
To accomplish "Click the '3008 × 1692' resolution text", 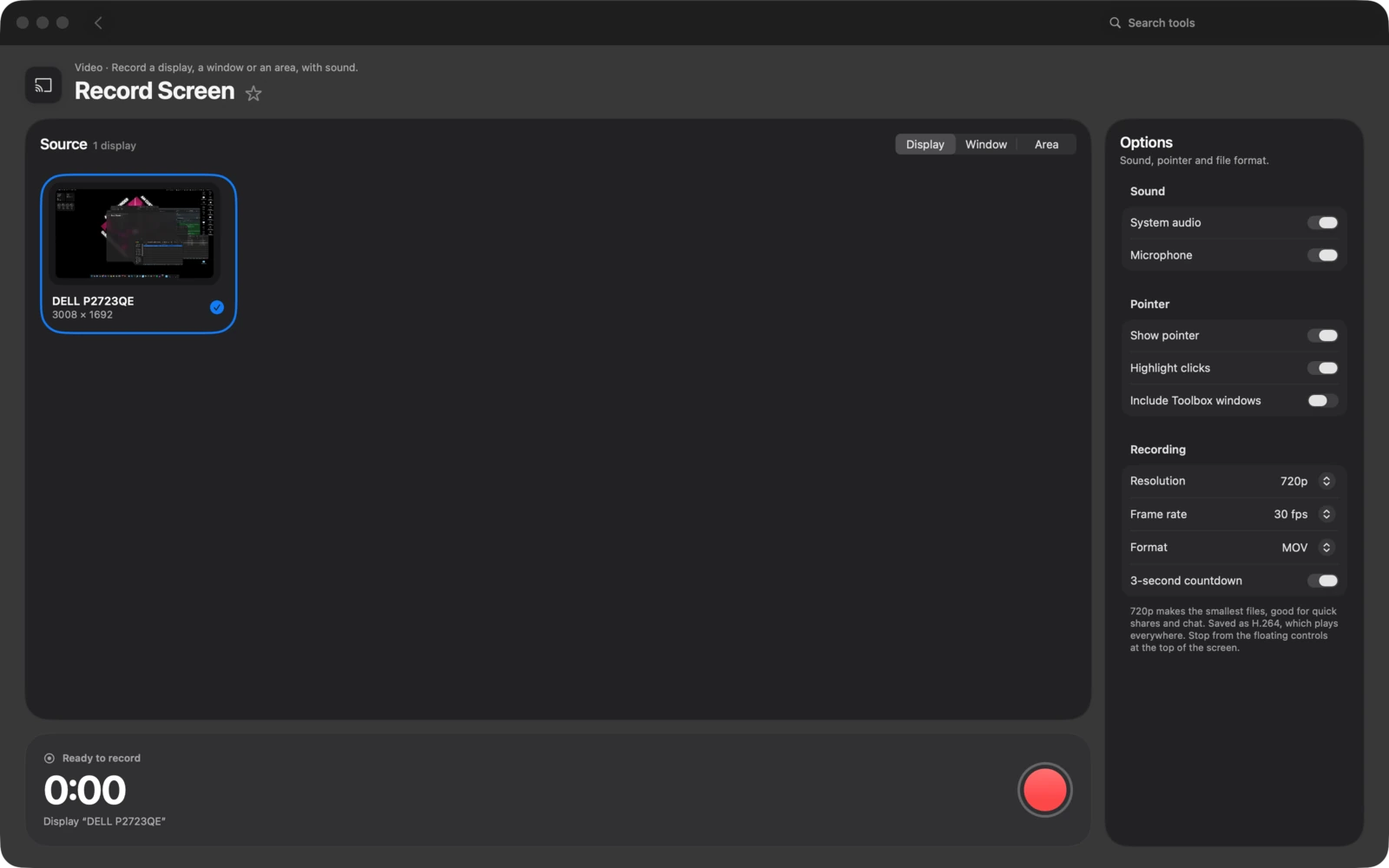I will point(82,315).
